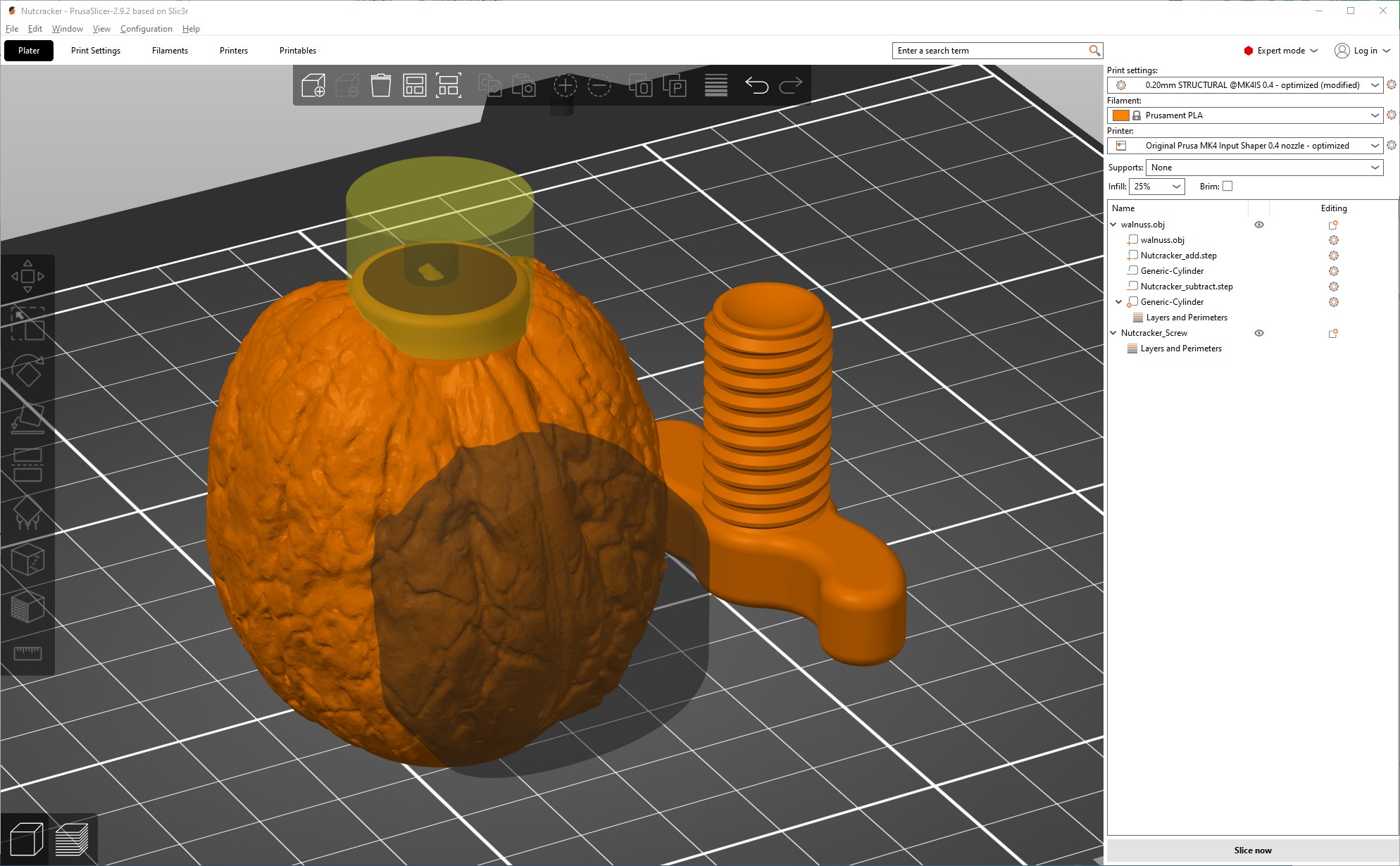Viewport: 1400px width, 866px height.
Task: Open the Infill 25% dropdown
Action: (1156, 187)
